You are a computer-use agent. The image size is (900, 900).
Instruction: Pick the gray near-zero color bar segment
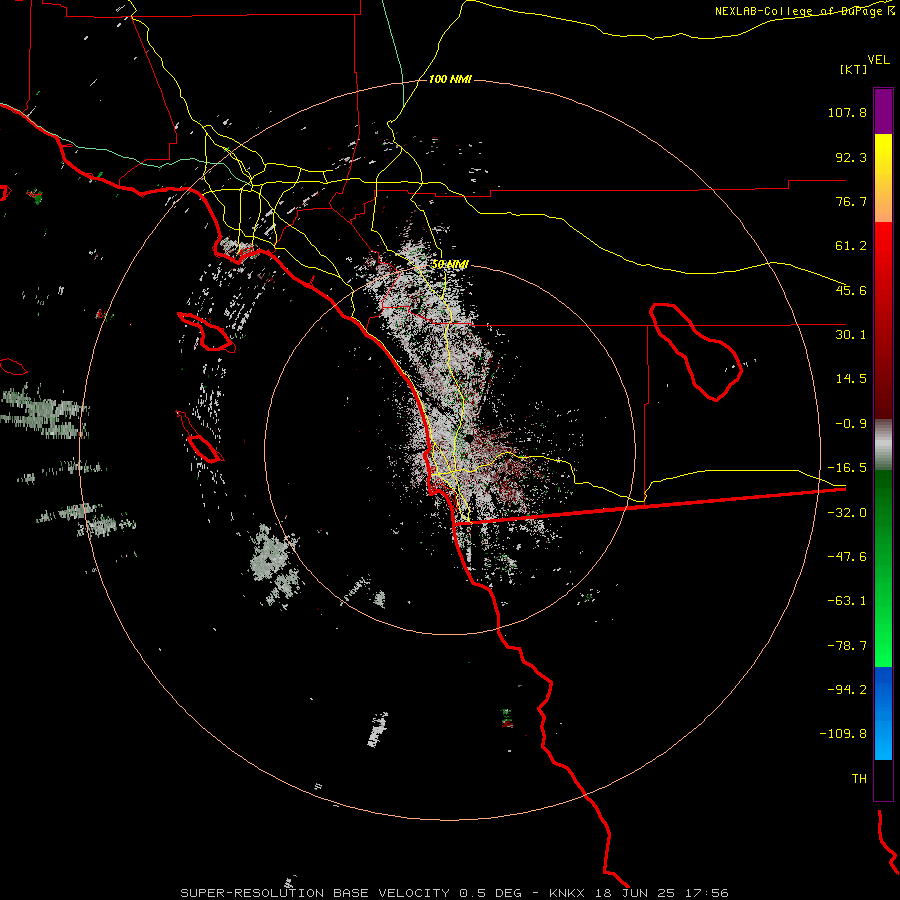[883, 445]
